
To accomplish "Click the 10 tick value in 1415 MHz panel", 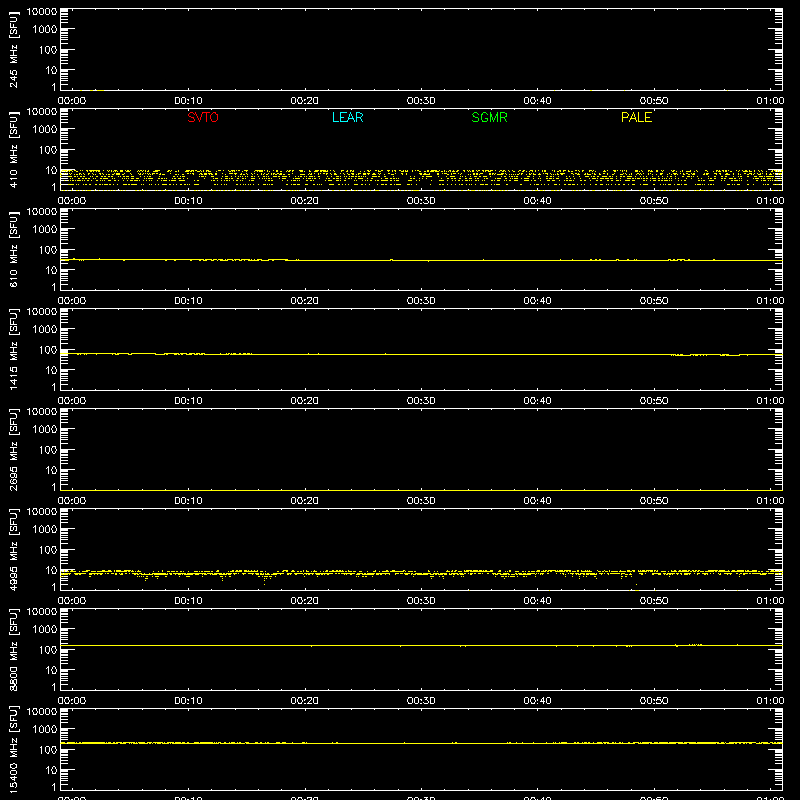I will point(52,370).
